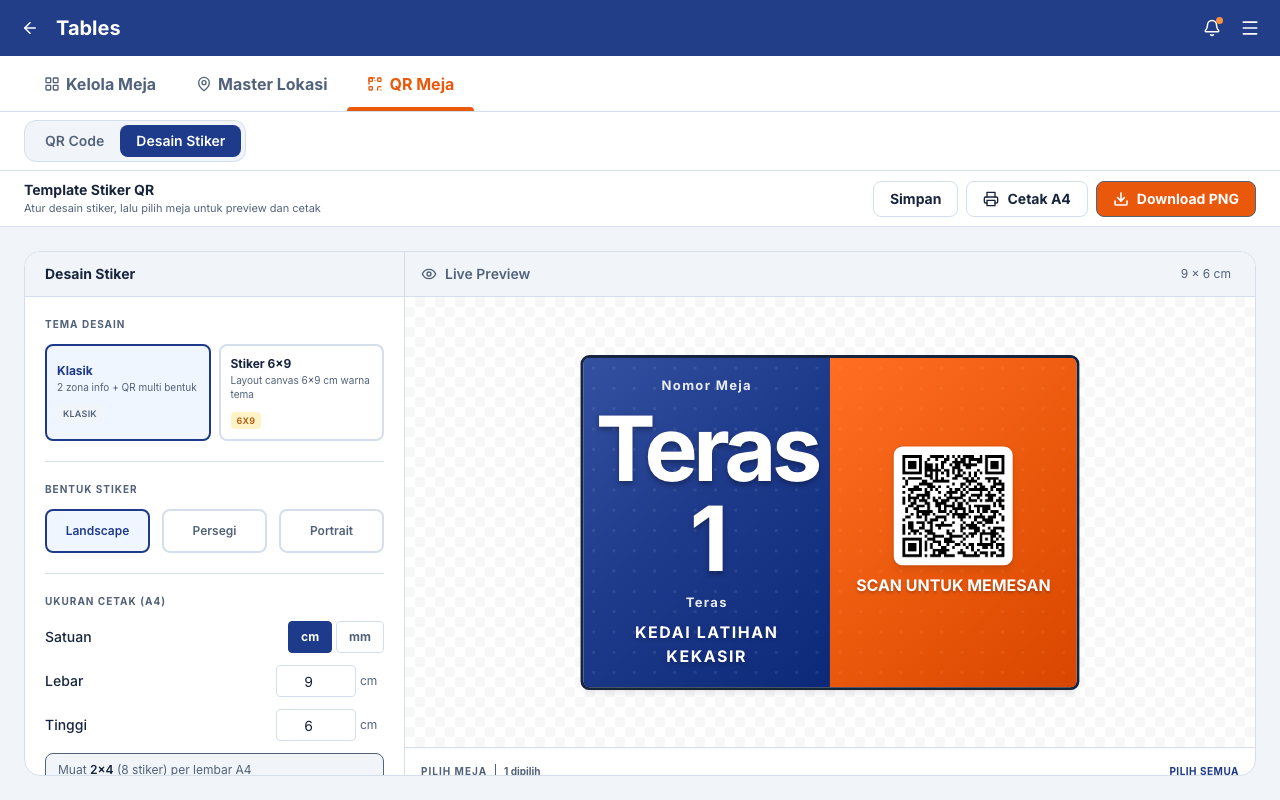Screen dimensions: 1280x800
Task: Open the hamburger menu icon
Action: pos(1250,28)
